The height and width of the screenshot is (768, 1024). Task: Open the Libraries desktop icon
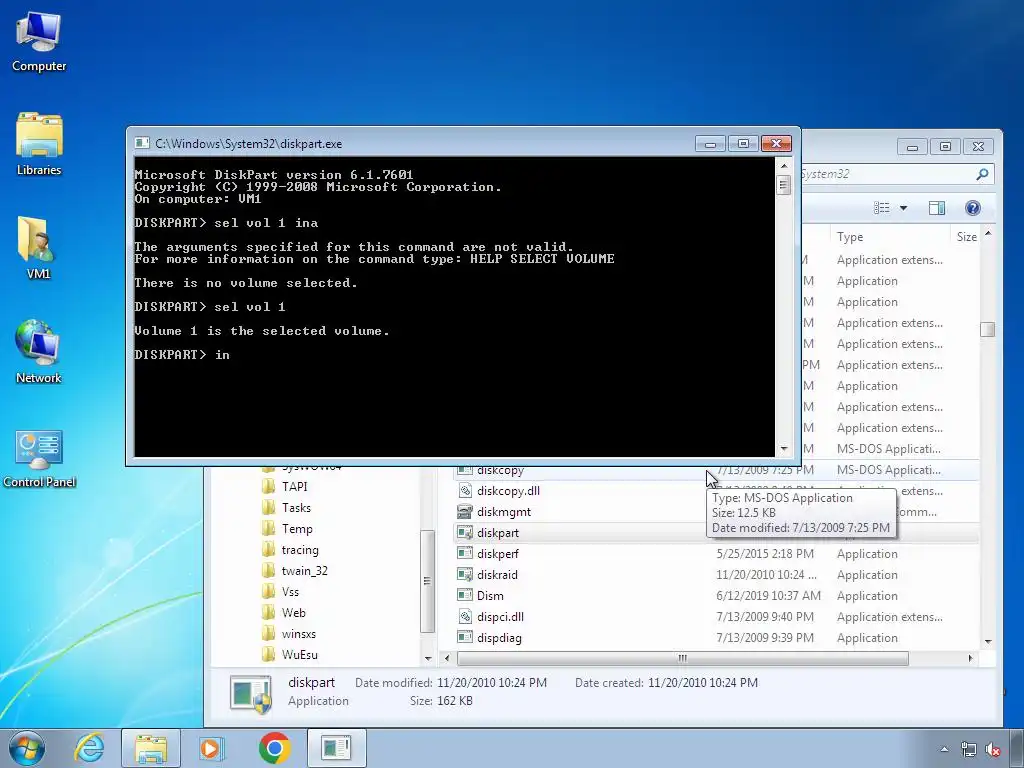click(x=39, y=144)
